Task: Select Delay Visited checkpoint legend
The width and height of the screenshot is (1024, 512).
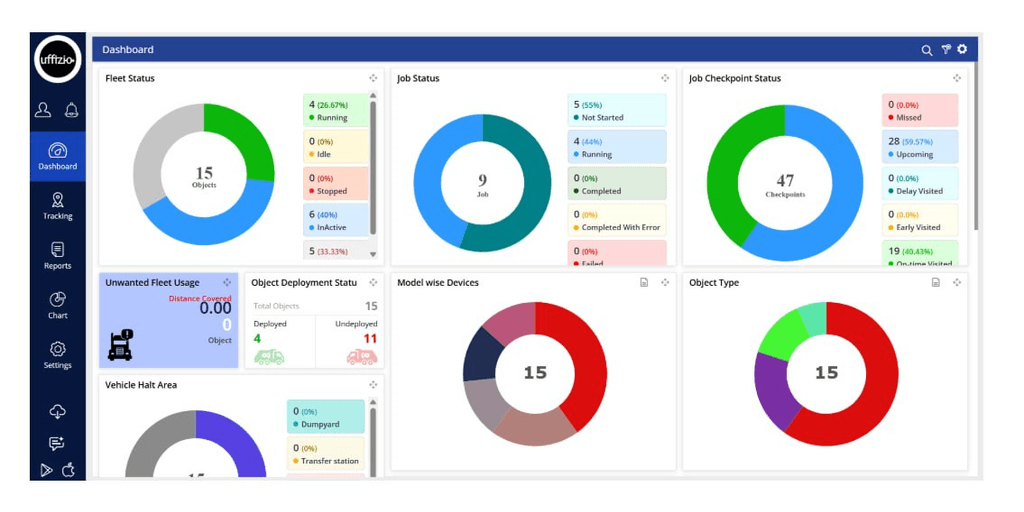Action: pos(920,184)
